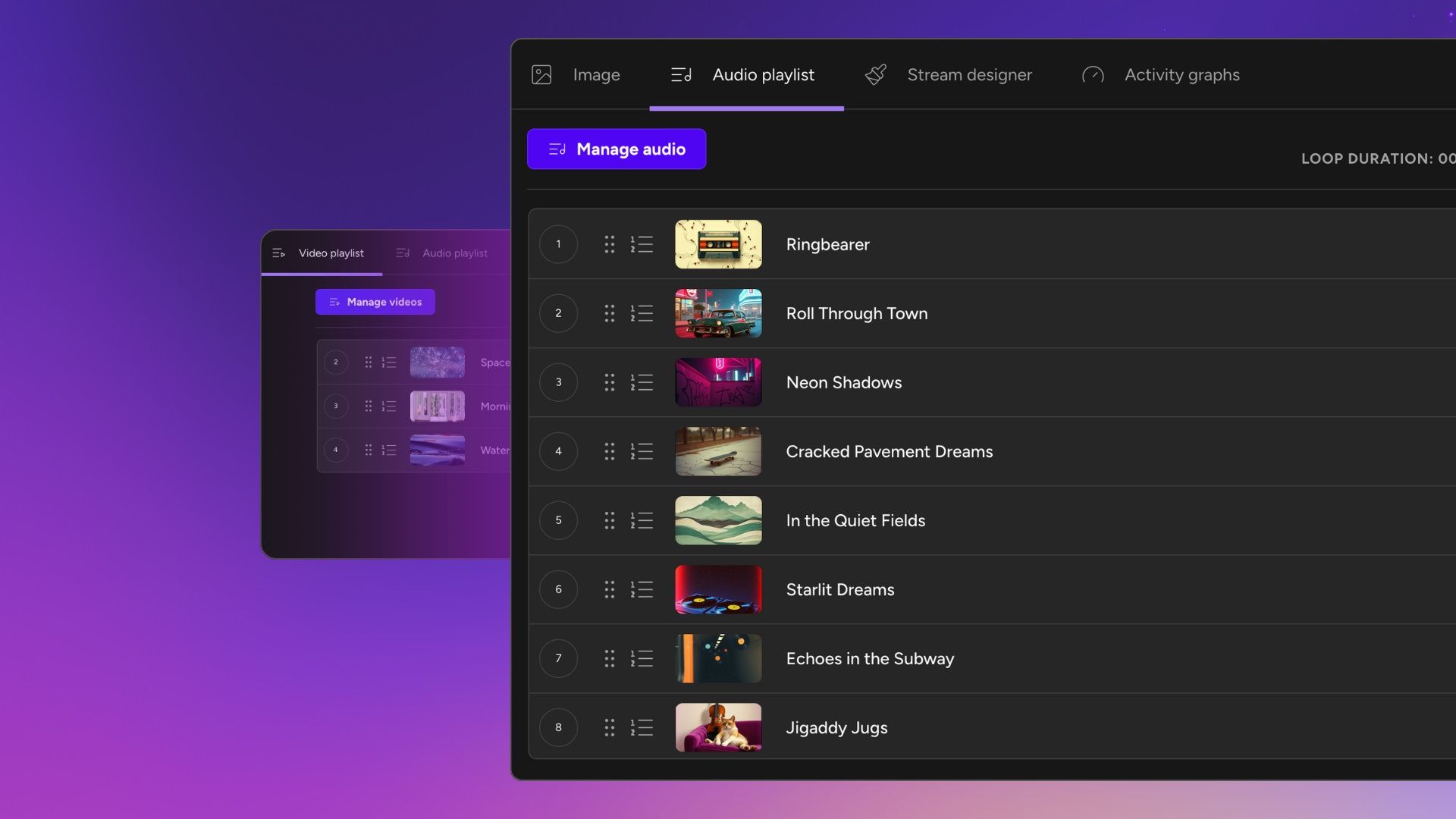The width and height of the screenshot is (1456, 819).
Task: Select the In the Quiet Fields title
Action: 855,520
